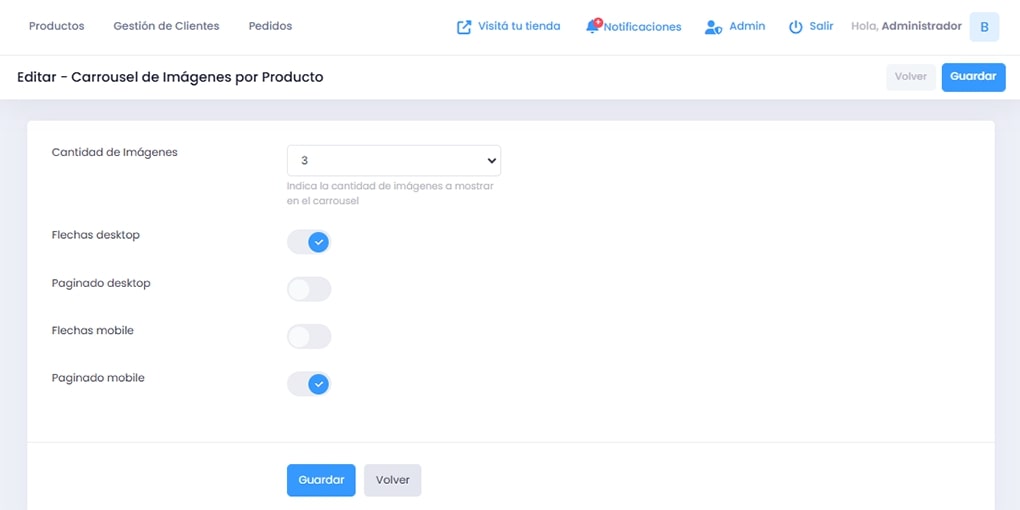1020x510 pixels.
Task: Open the Productos menu
Action: point(57,26)
